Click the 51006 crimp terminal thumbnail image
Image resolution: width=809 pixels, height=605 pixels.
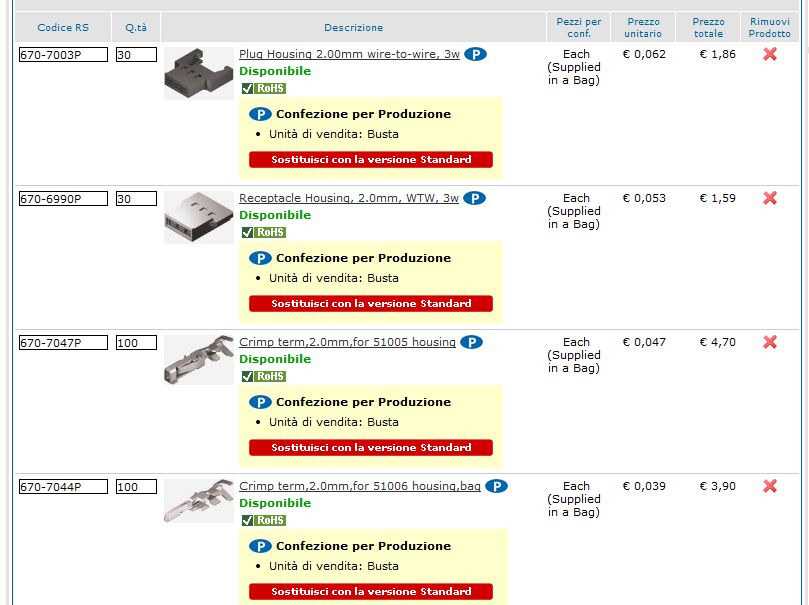[199, 501]
